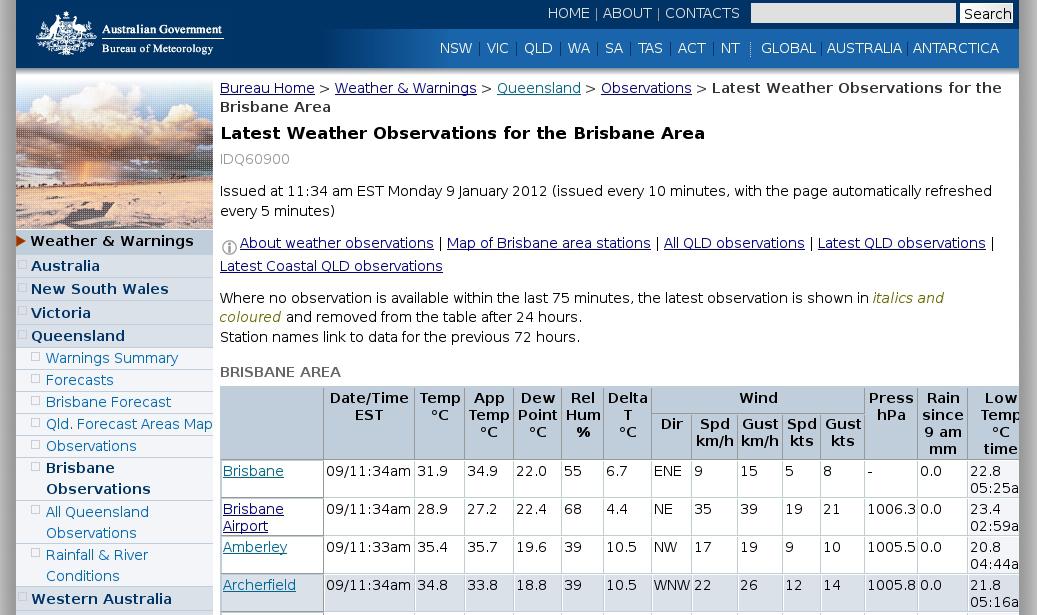Click Archerfield pressure value 1005.8
1037x615 pixels.
click(x=891, y=585)
